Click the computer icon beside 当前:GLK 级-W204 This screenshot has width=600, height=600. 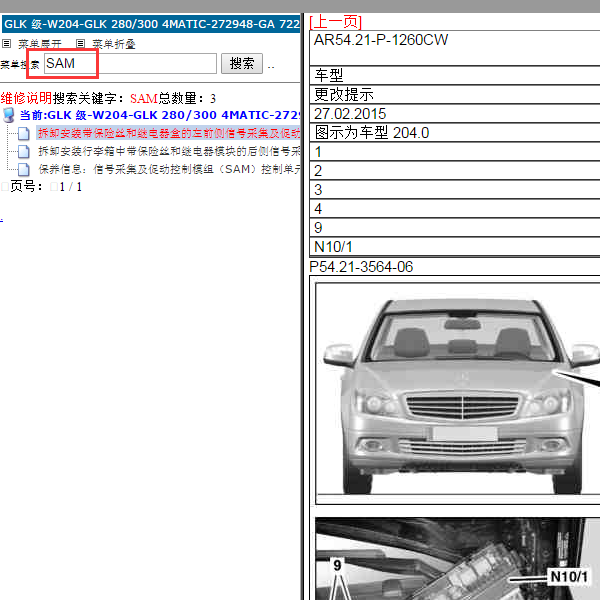tap(8, 115)
